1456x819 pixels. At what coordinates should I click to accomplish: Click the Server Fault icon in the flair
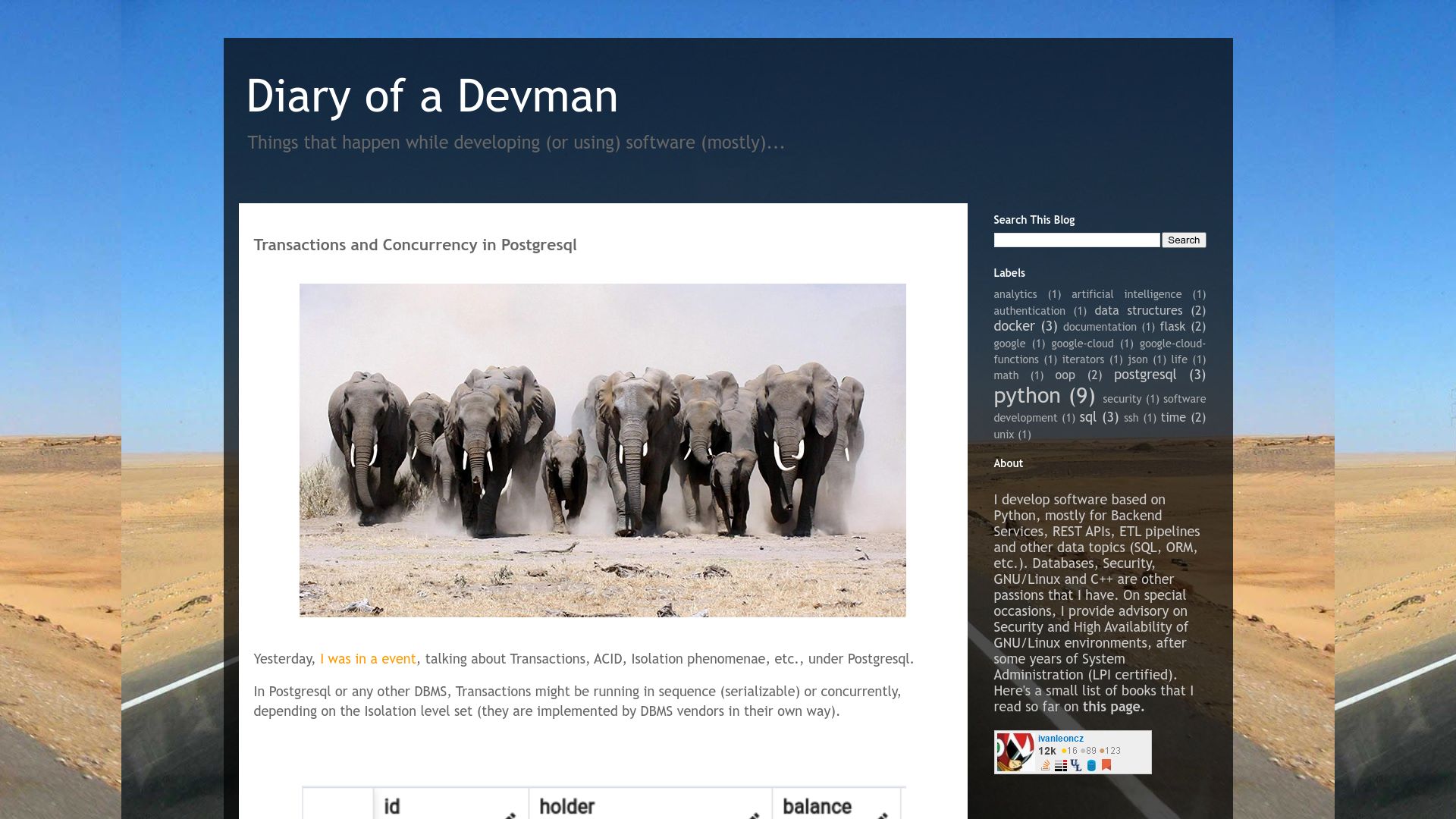[x=1061, y=765]
